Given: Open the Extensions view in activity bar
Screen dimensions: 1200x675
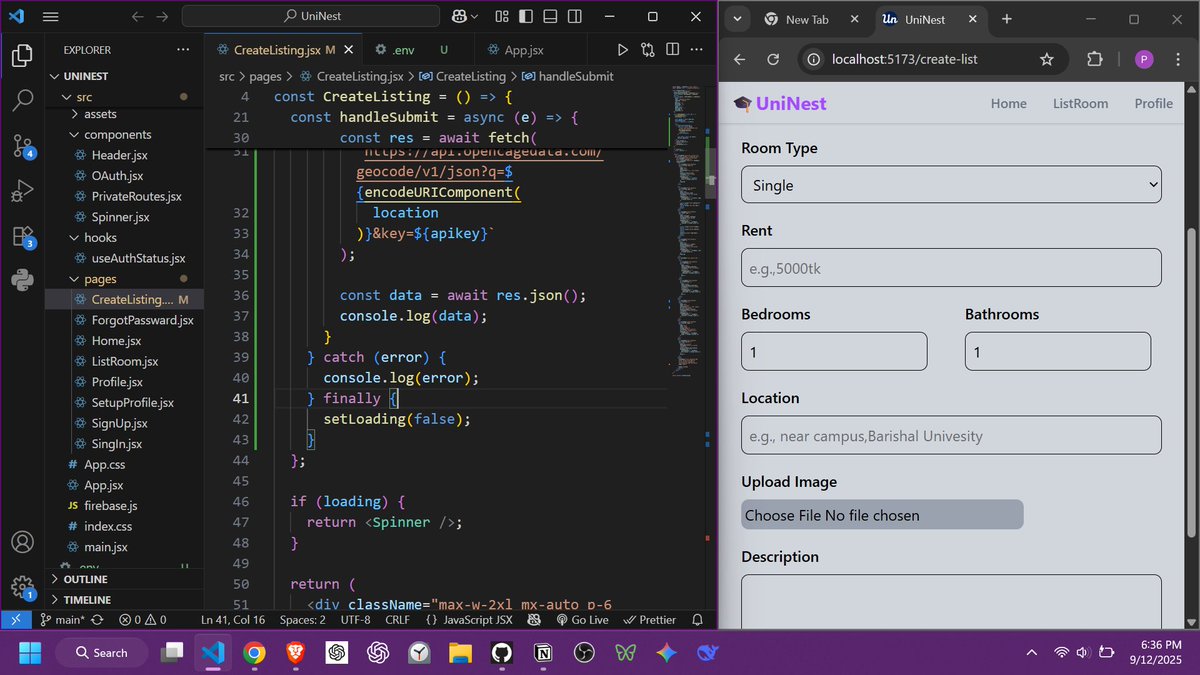Looking at the screenshot, I should (x=22, y=237).
